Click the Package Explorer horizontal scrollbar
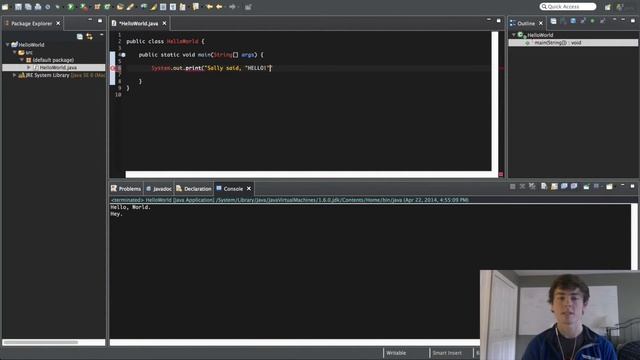Viewport: 640px width, 360px height. point(40,342)
